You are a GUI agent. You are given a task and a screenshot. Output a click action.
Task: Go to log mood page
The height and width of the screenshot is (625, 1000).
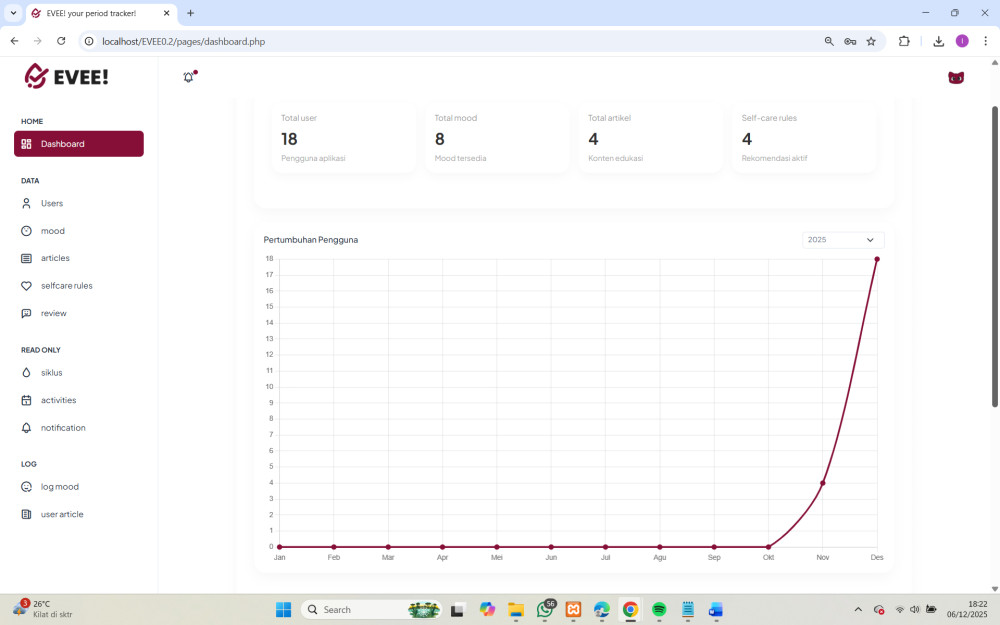click(x=59, y=487)
